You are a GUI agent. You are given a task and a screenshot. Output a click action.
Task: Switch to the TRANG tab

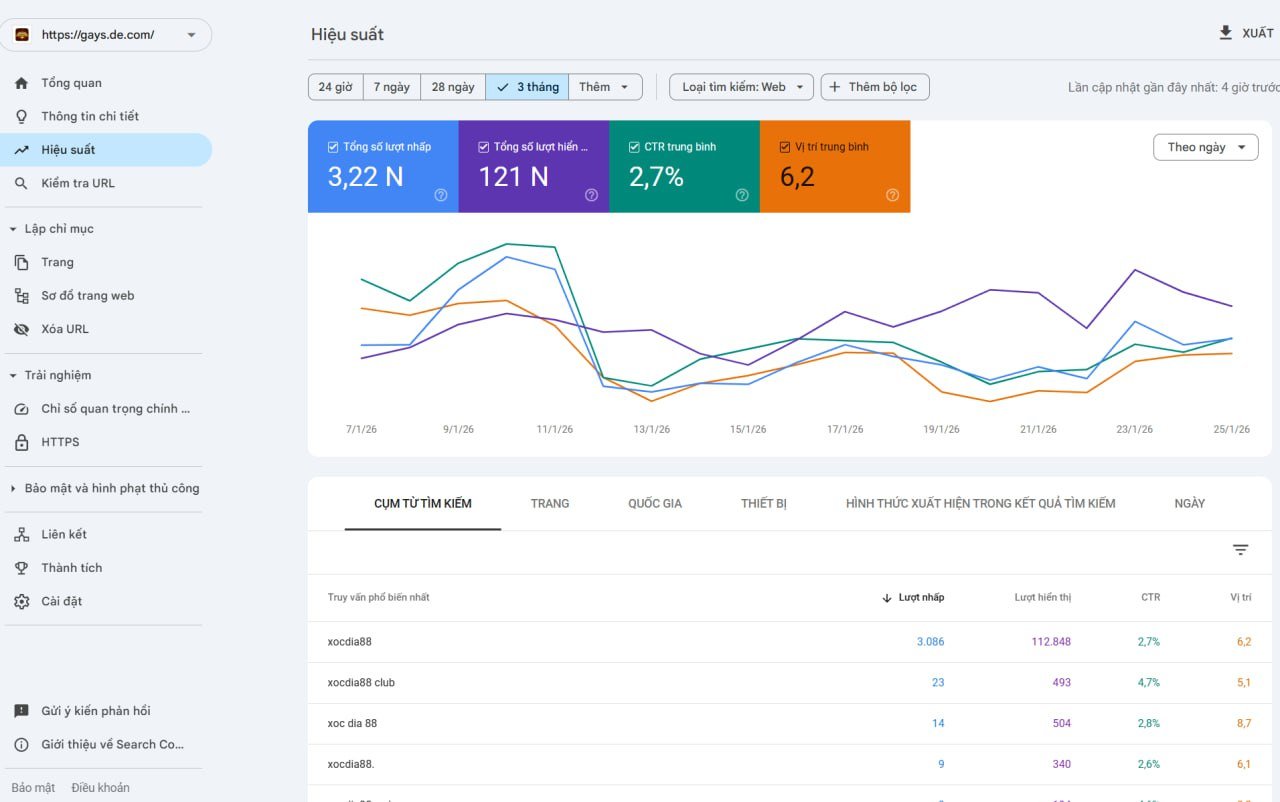tap(550, 503)
